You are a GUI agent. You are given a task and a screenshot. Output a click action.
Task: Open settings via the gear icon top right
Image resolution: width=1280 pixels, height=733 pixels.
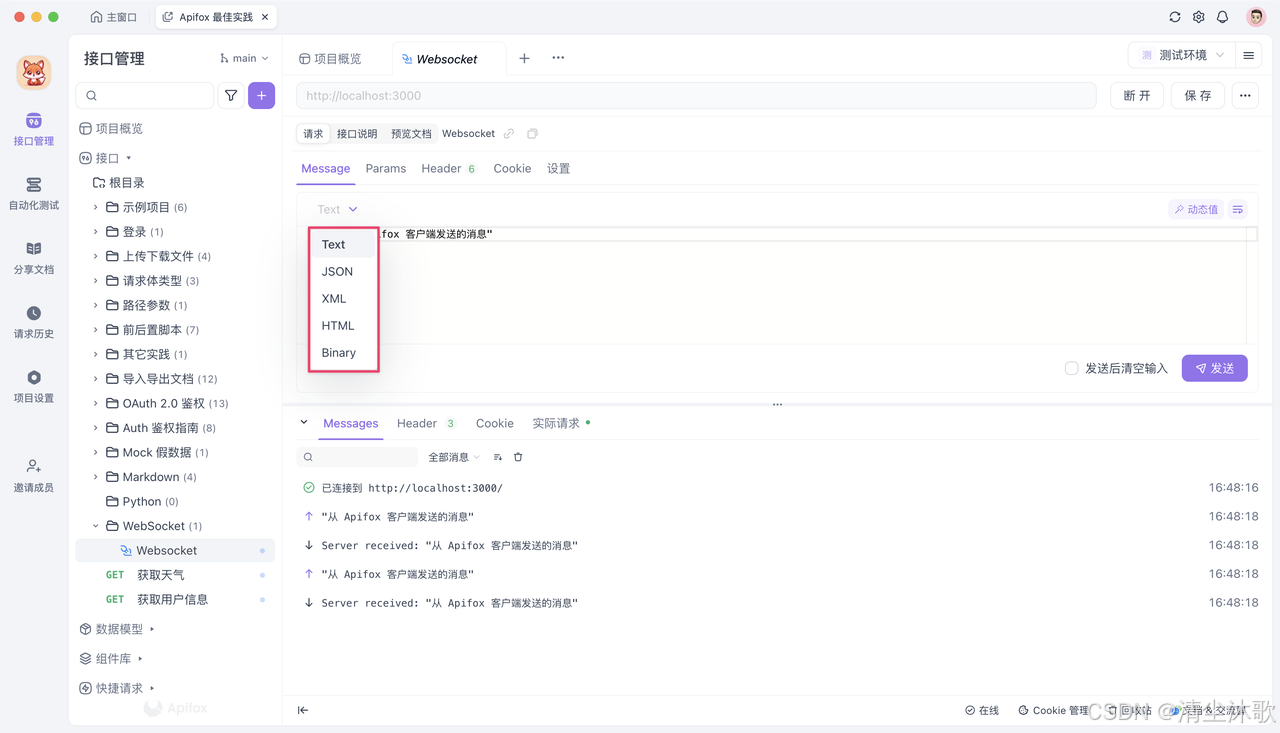click(1198, 17)
